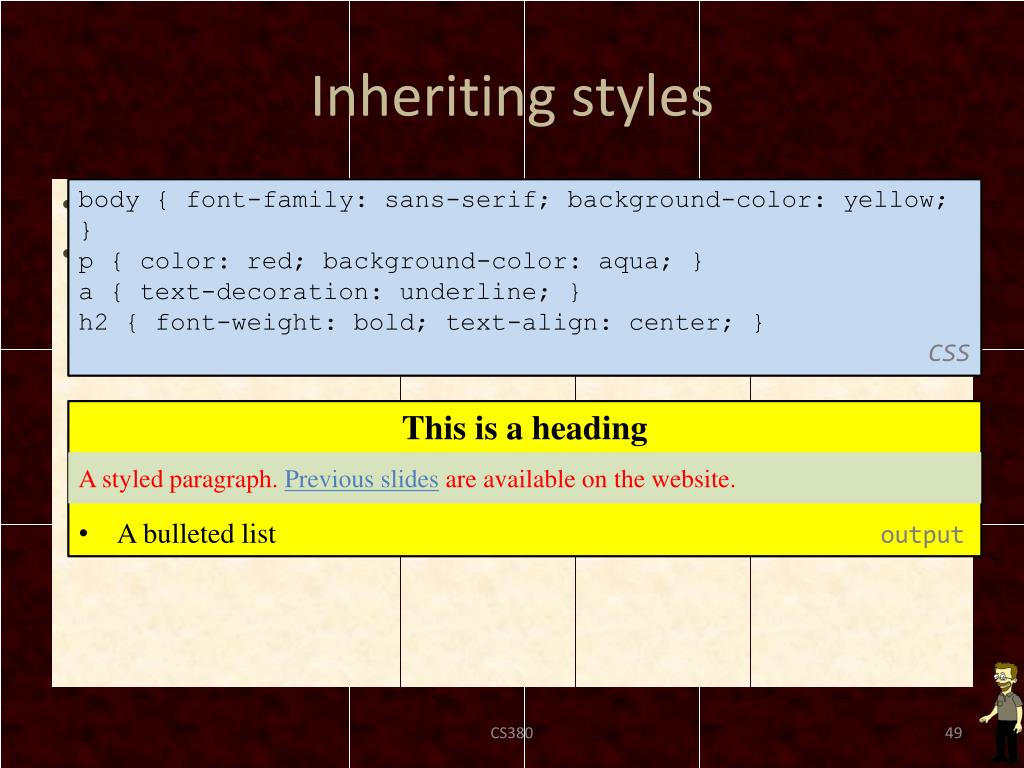This screenshot has width=1024, height=768.
Task: Click the 'Previous slides' hyperlink
Action: (x=361, y=479)
